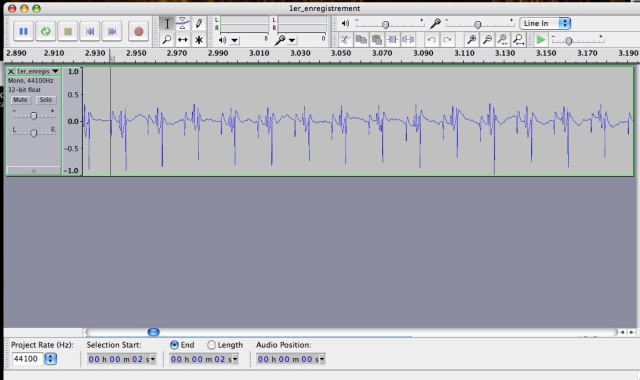640x380 pixels.
Task: Select the Zoom magnifier tool
Action: (x=167, y=40)
